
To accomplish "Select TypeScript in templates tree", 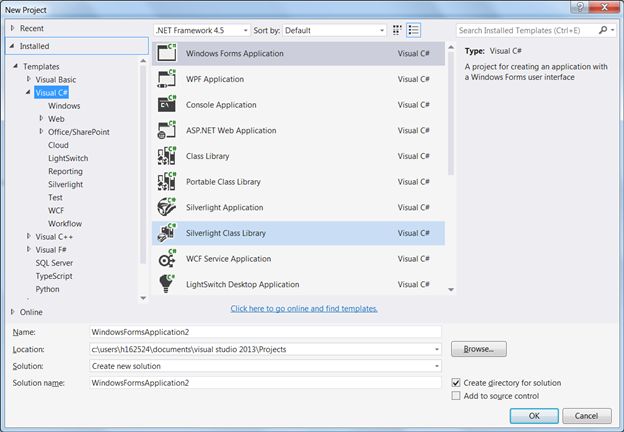I will point(54,276).
